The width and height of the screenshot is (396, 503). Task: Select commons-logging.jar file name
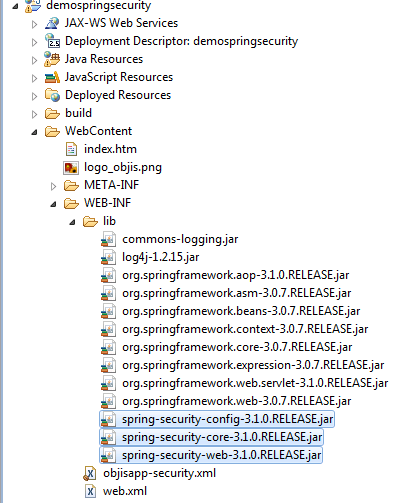[x=180, y=239]
